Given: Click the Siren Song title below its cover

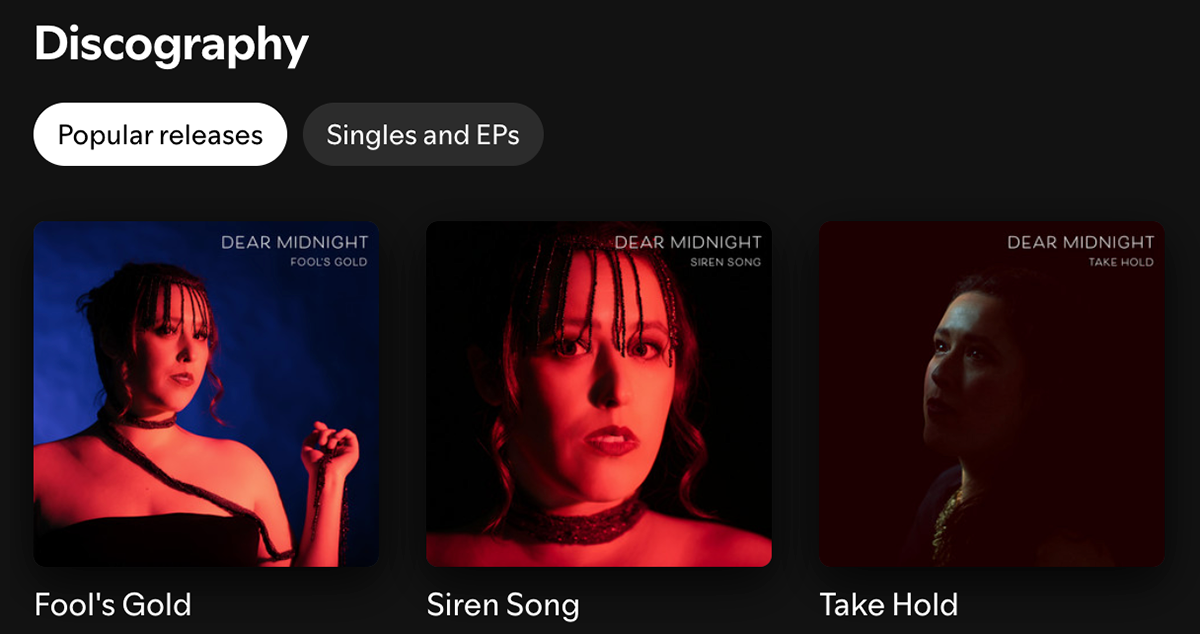Looking at the screenshot, I should [503, 604].
